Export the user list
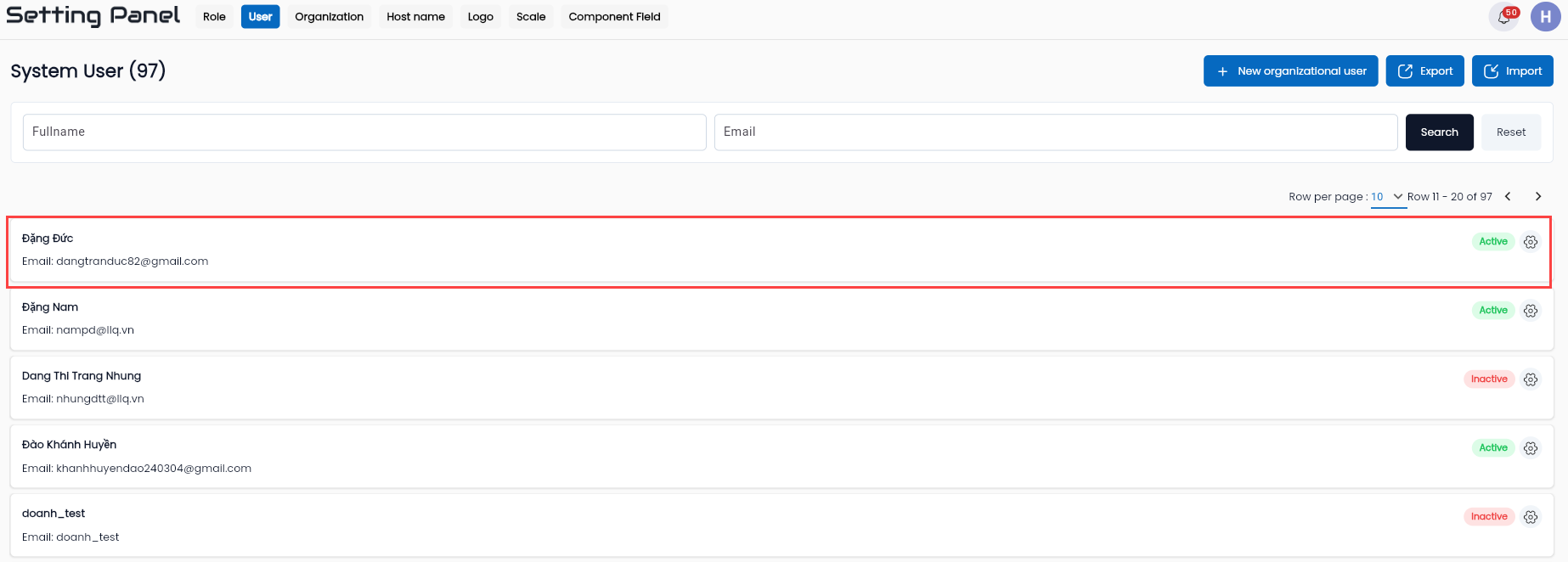The height and width of the screenshot is (562, 1568). pos(1424,71)
